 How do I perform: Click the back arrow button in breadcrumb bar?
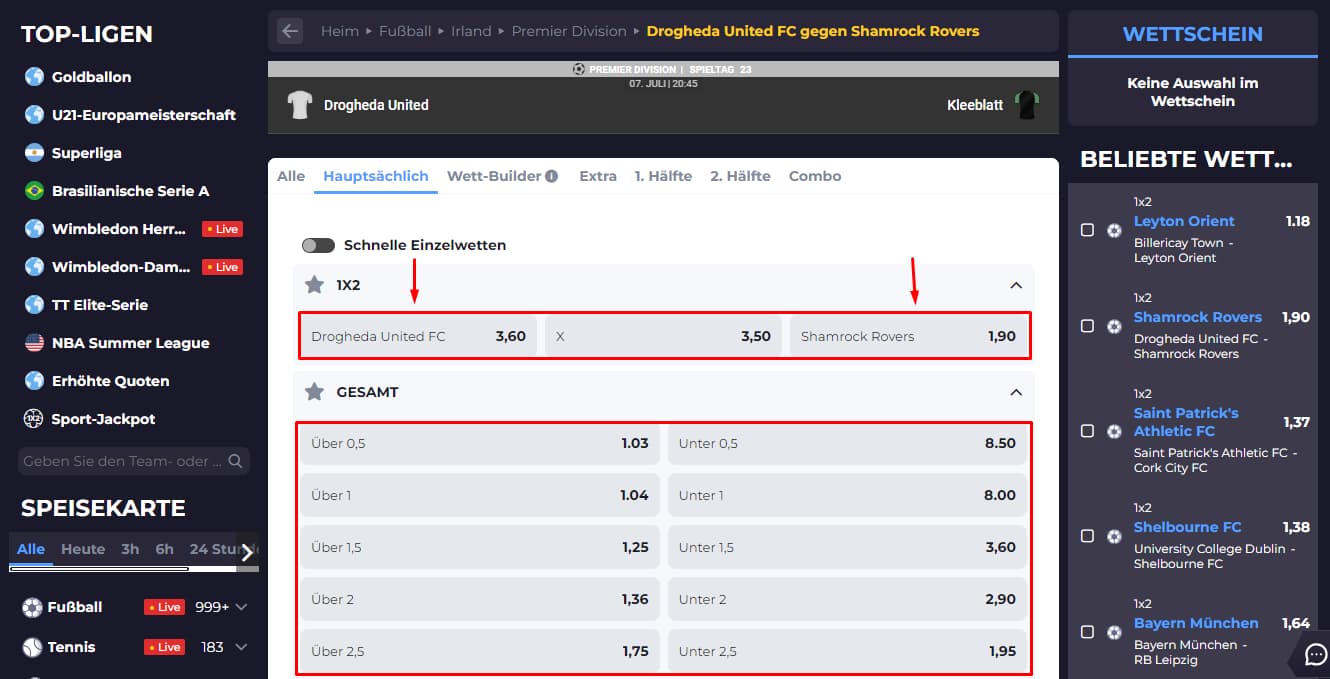pos(290,31)
